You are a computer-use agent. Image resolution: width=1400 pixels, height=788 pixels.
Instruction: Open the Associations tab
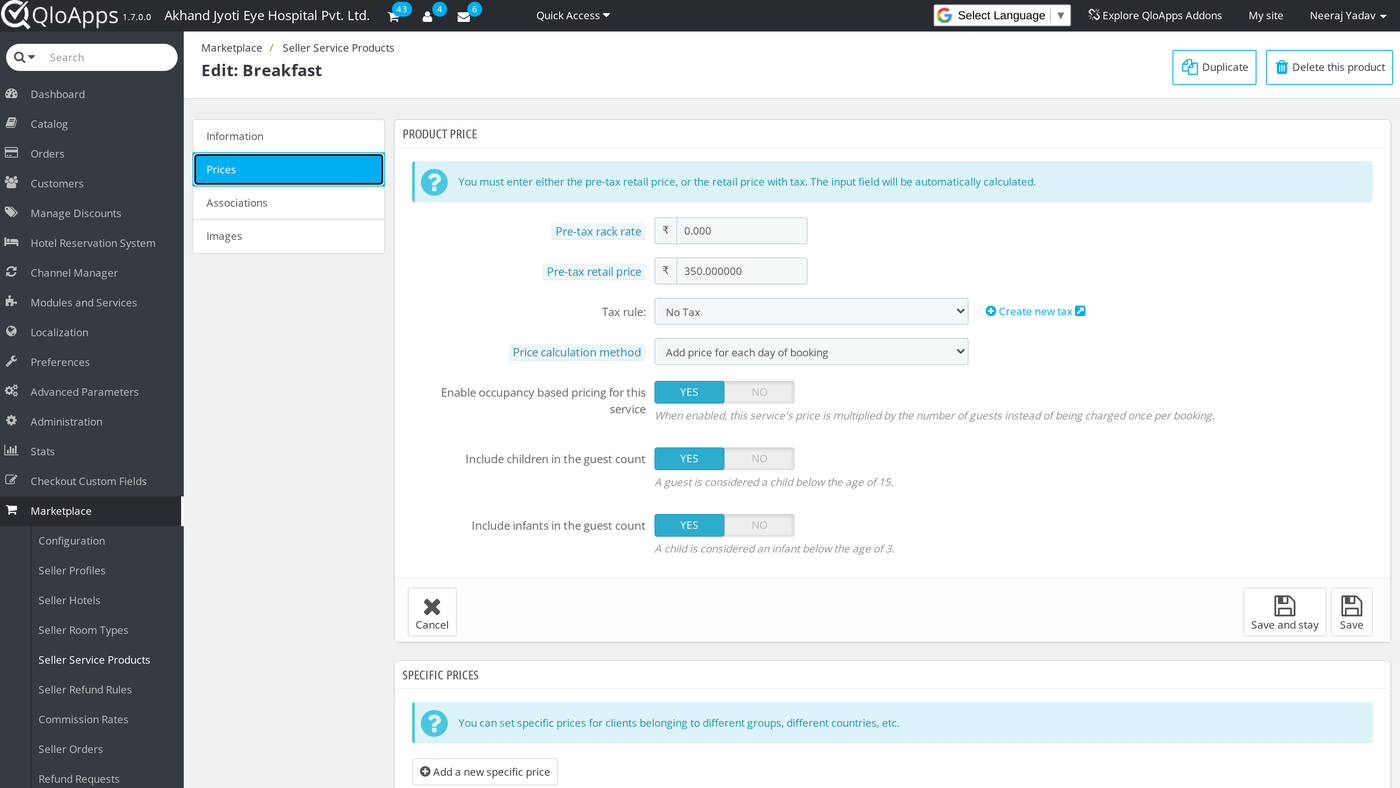[x=288, y=203]
